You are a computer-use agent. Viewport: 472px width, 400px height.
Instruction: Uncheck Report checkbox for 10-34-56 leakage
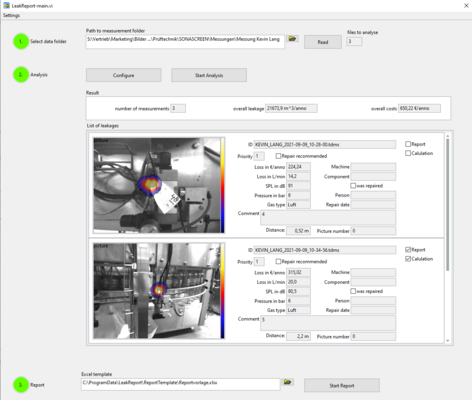[x=408, y=250]
